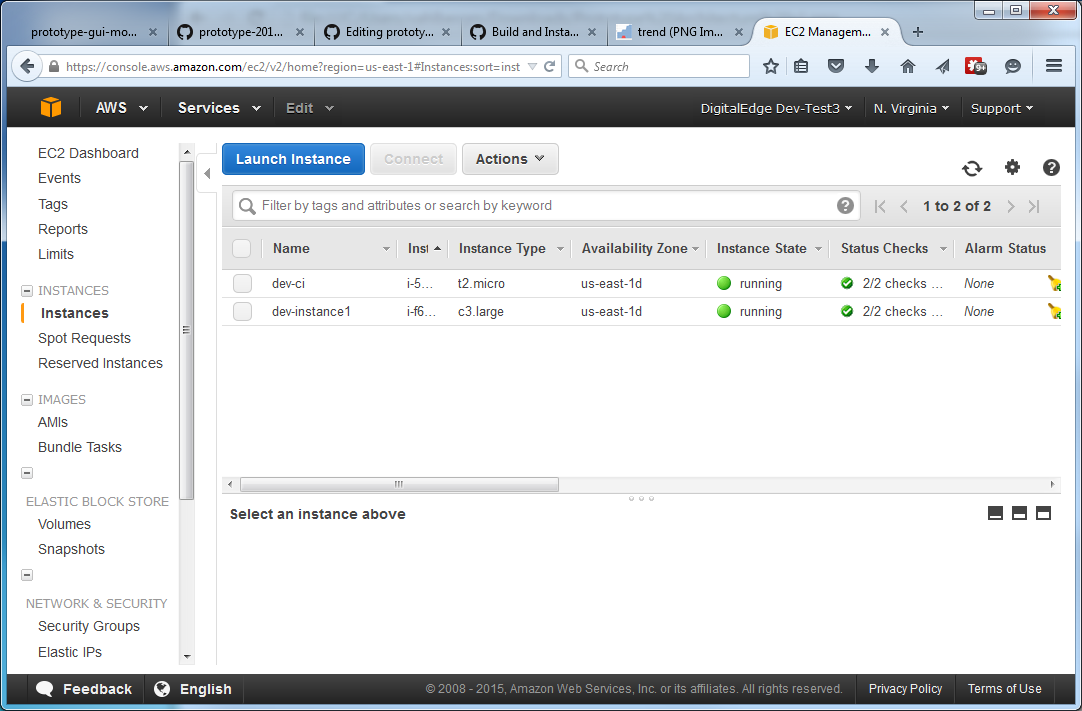This screenshot has width=1082, height=711.
Task: Go to previous page of instances
Action: click(904, 206)
